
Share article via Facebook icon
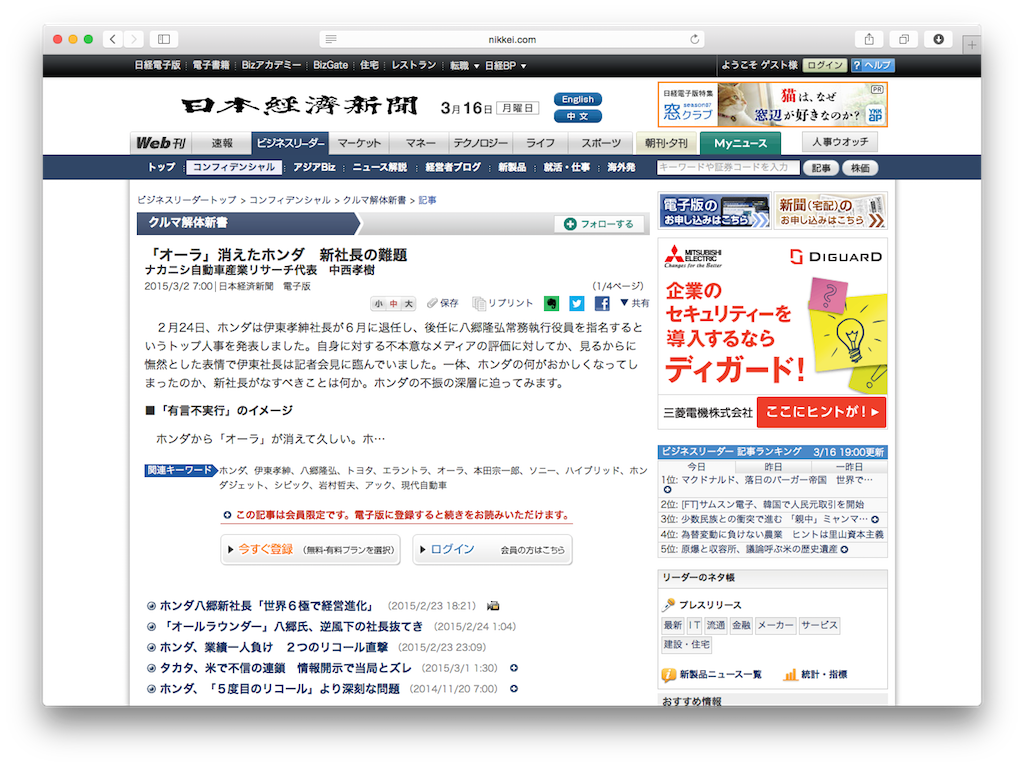602,303
